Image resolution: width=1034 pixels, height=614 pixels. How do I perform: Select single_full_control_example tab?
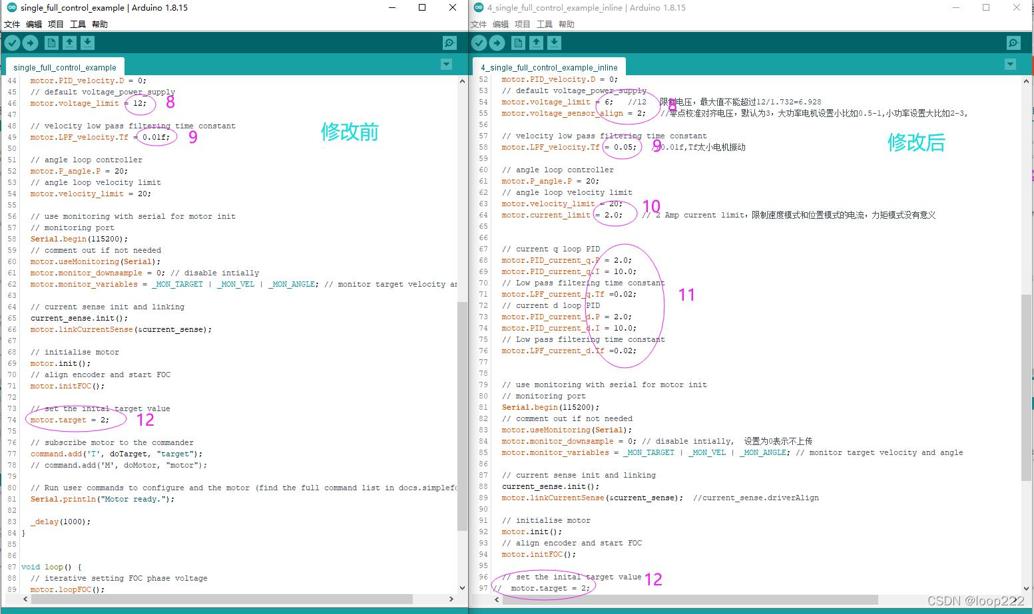(65, 67)
